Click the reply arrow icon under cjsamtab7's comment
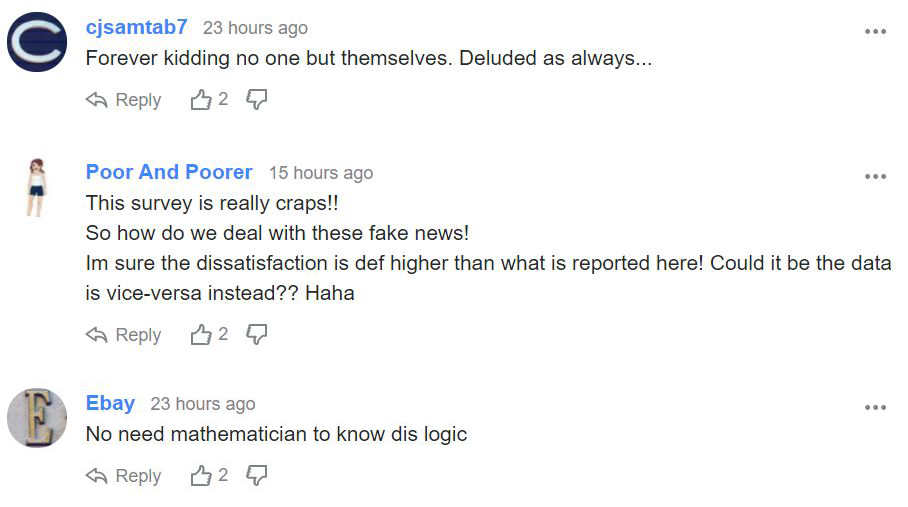 pos(97,100)
